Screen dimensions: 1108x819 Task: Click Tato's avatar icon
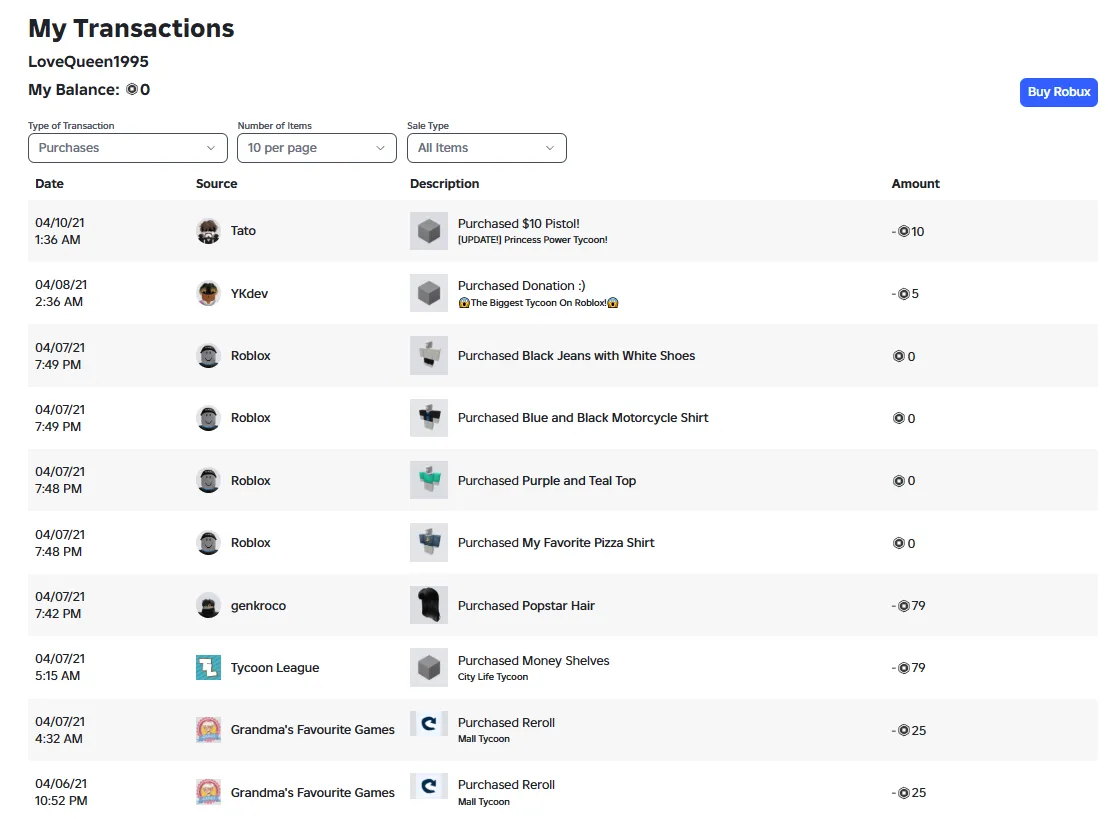point(208,231)
